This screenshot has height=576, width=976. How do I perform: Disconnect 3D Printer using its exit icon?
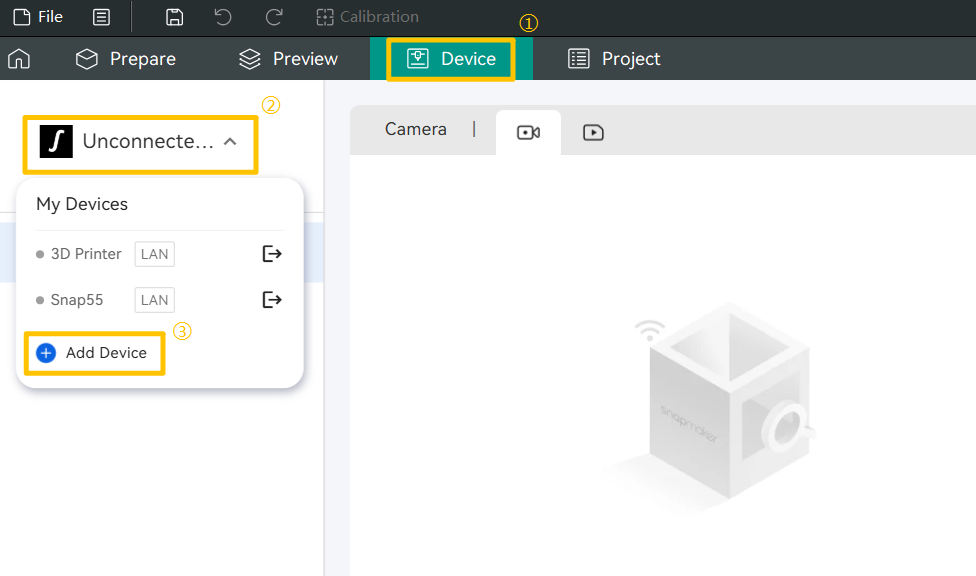point(272,254)
